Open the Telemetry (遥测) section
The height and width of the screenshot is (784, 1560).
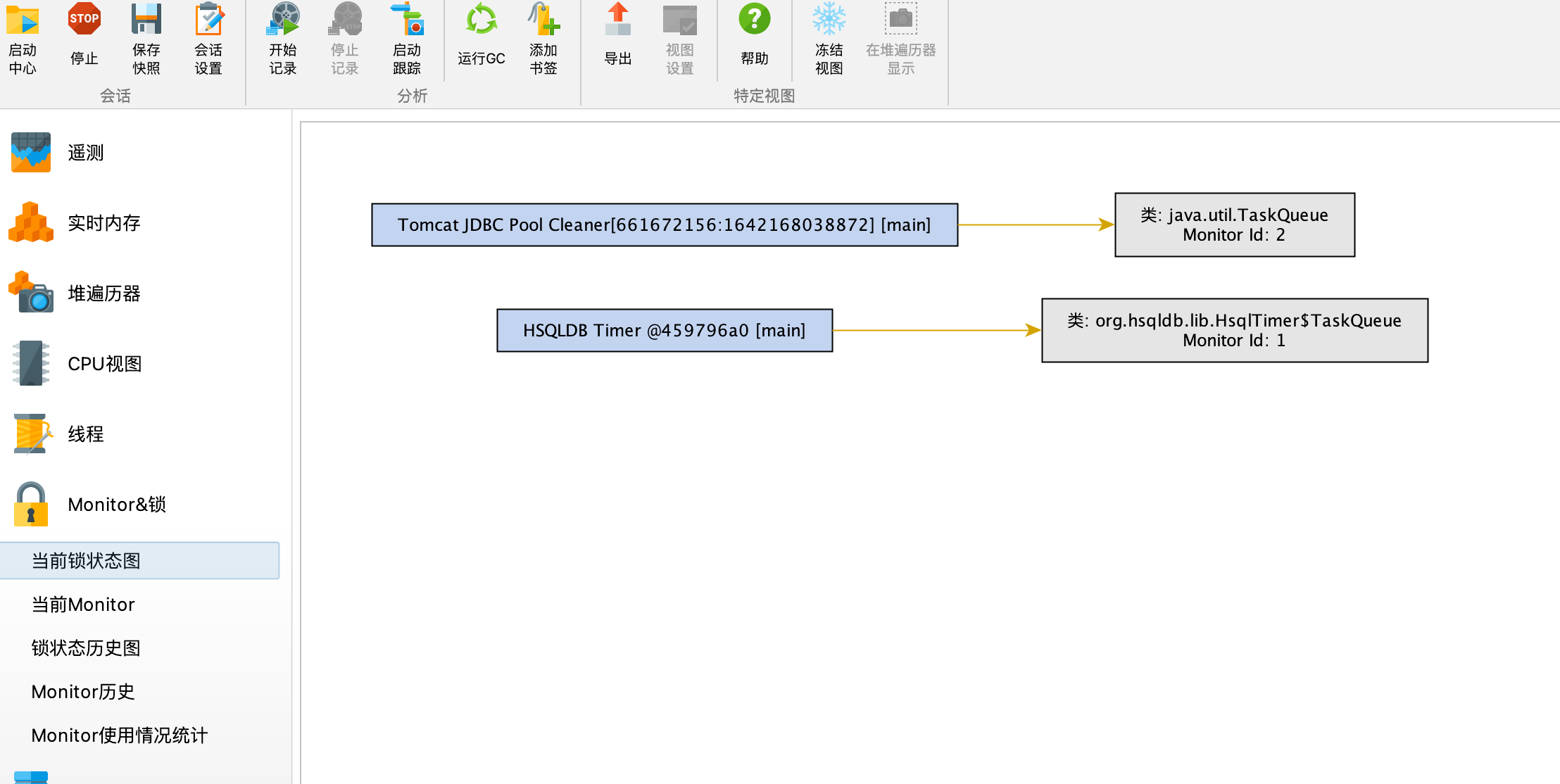(85, 153)
